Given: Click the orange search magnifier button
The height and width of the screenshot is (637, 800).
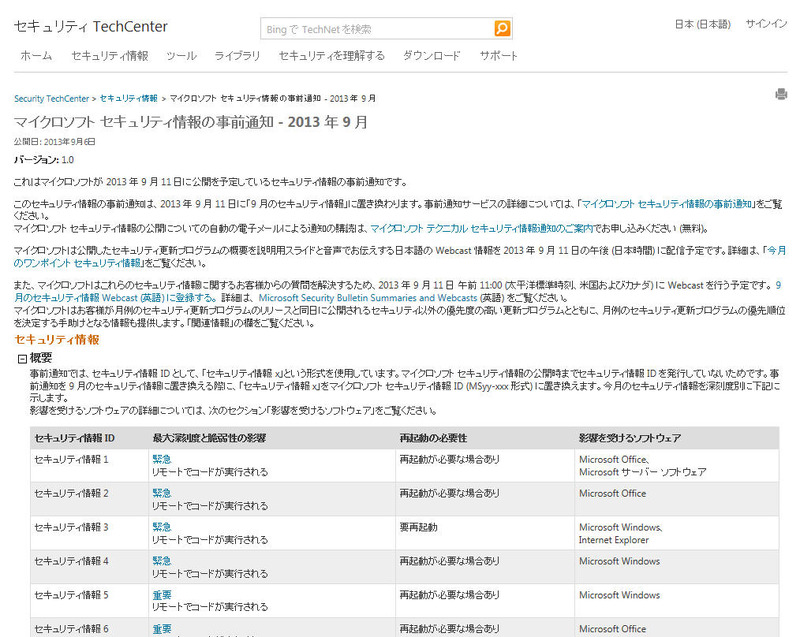Looking at the screenshot, I should (x=502, y=28).
